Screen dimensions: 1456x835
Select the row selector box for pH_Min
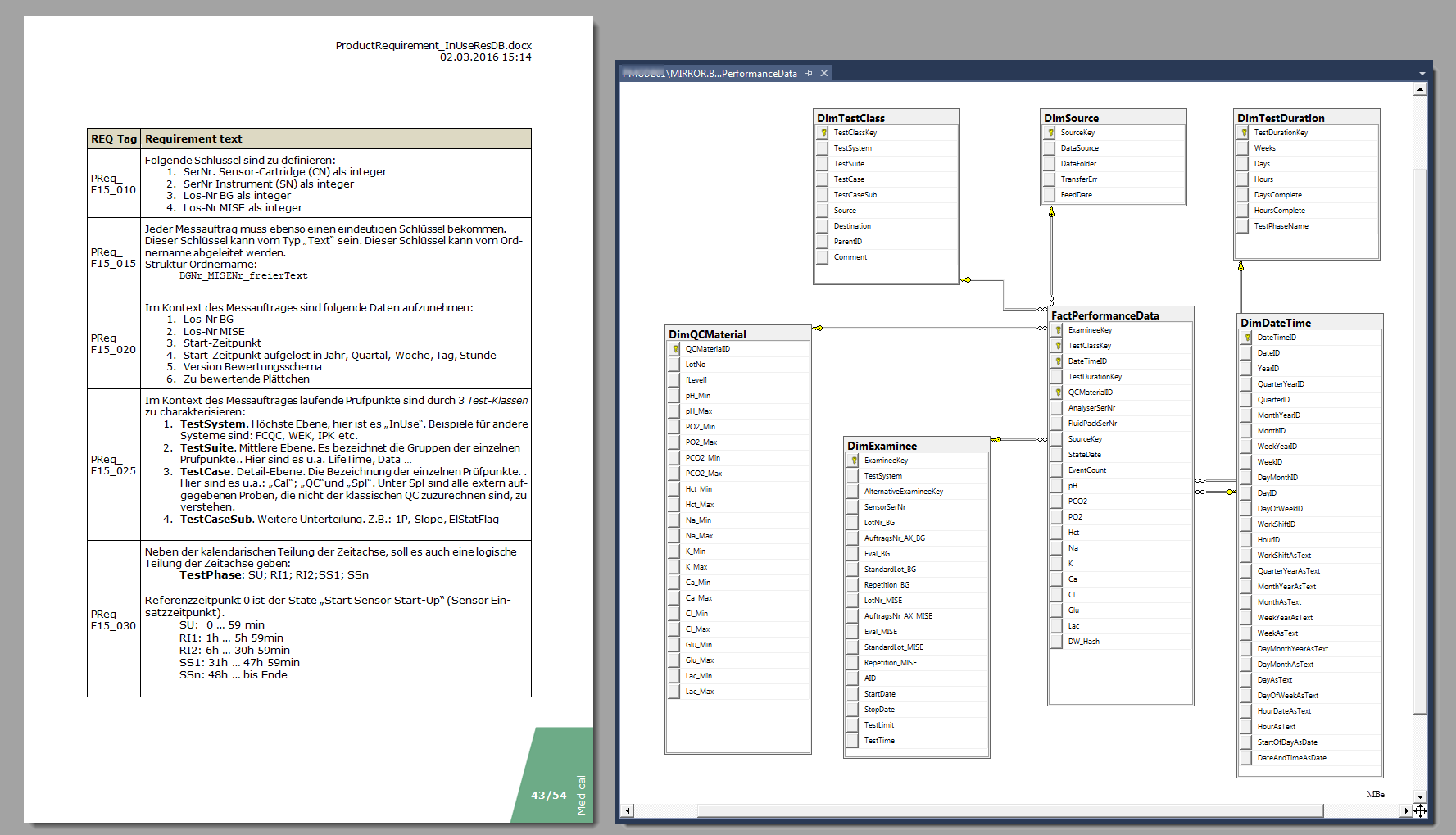pyautogui.click(x=674, y=396)
